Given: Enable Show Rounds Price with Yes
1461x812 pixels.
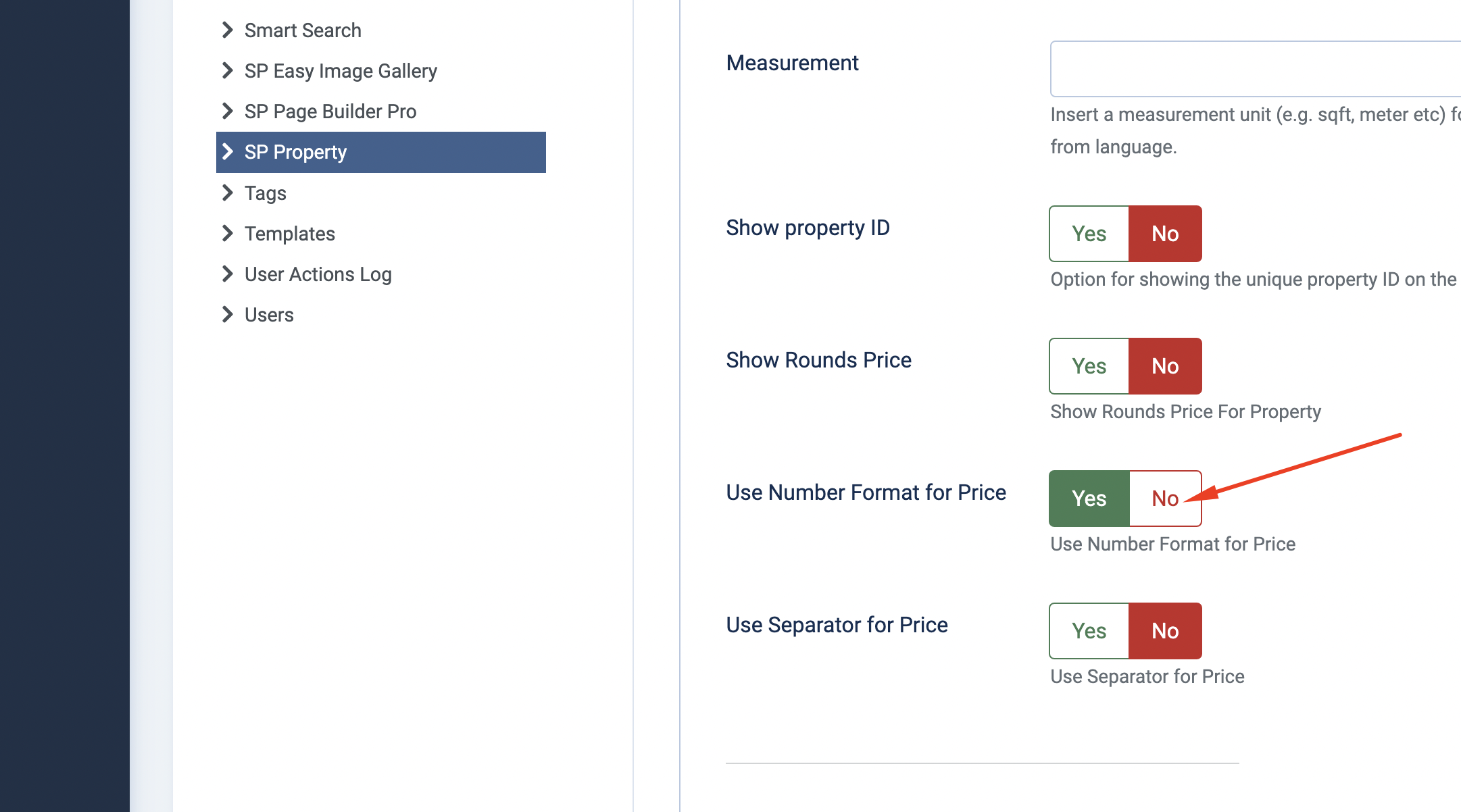Looking at the screenshot, I should 1089,366.
